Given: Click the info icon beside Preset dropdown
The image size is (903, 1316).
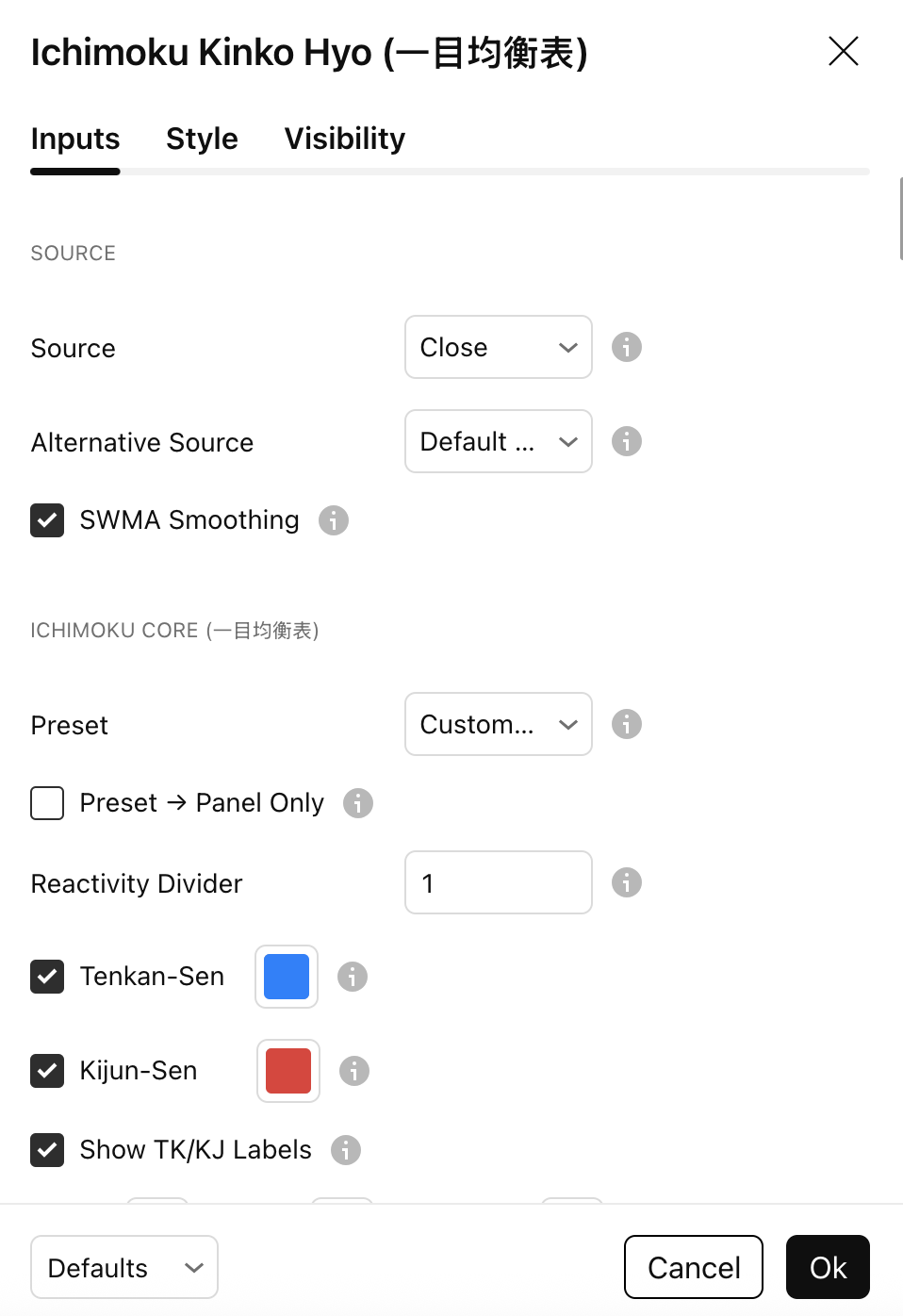Looking at the screenshot, I should [x=627, y=724].
